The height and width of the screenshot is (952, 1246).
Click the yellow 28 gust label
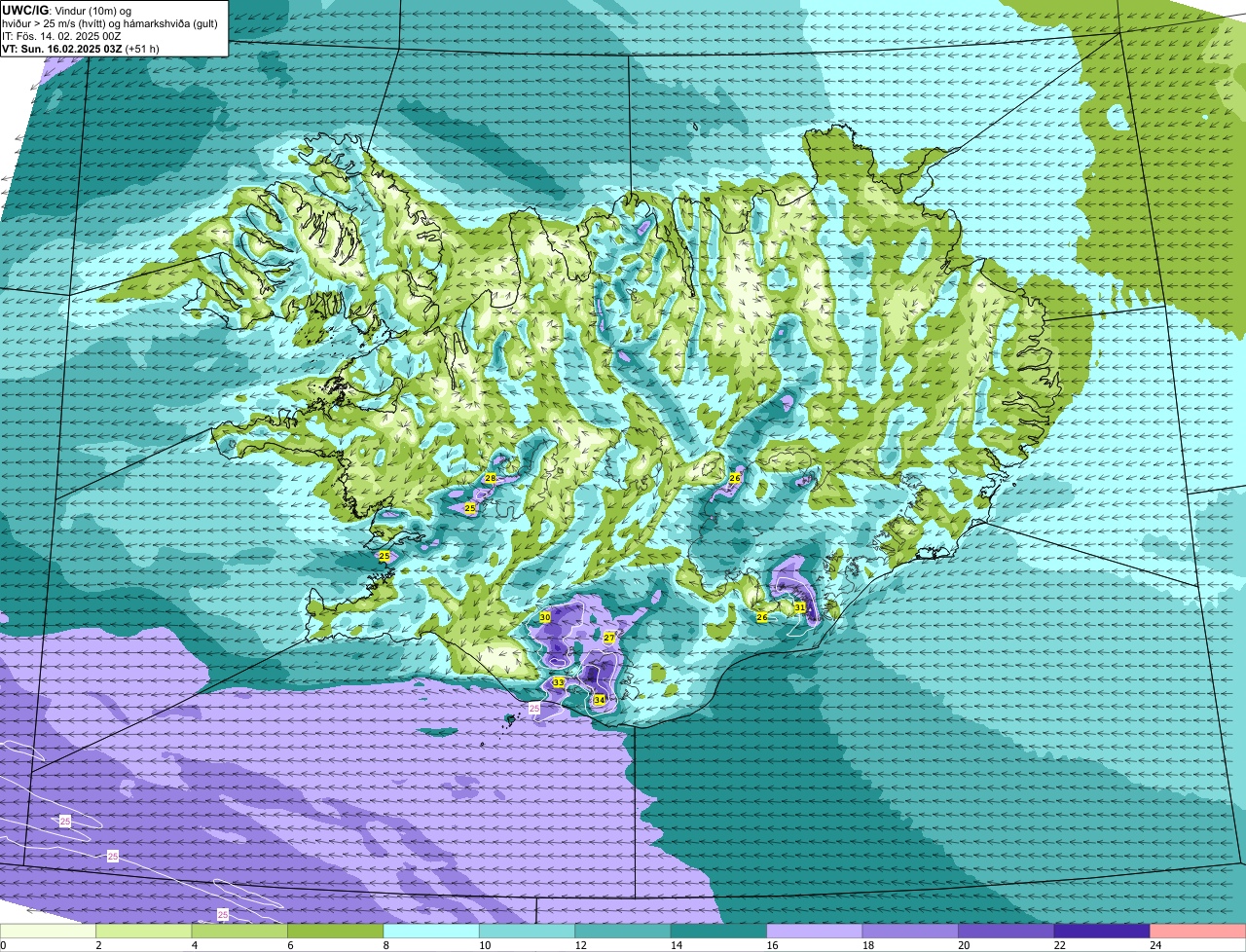point(491,478)
